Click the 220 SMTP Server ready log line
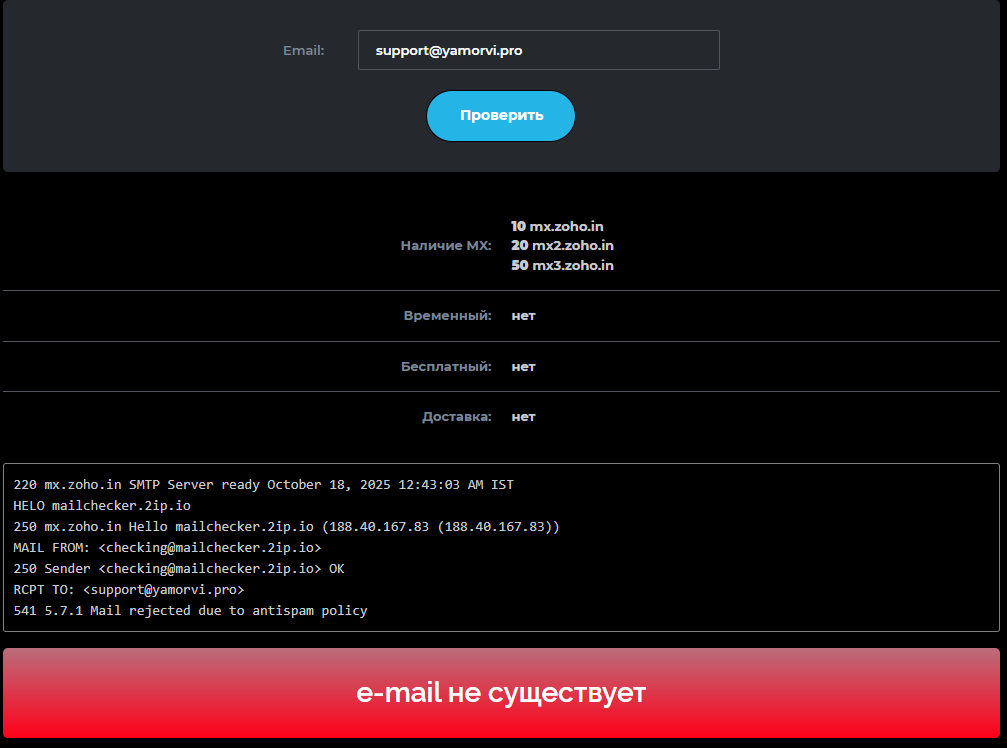The height and width of the screenshot is (748, 1007). [263, 484]
